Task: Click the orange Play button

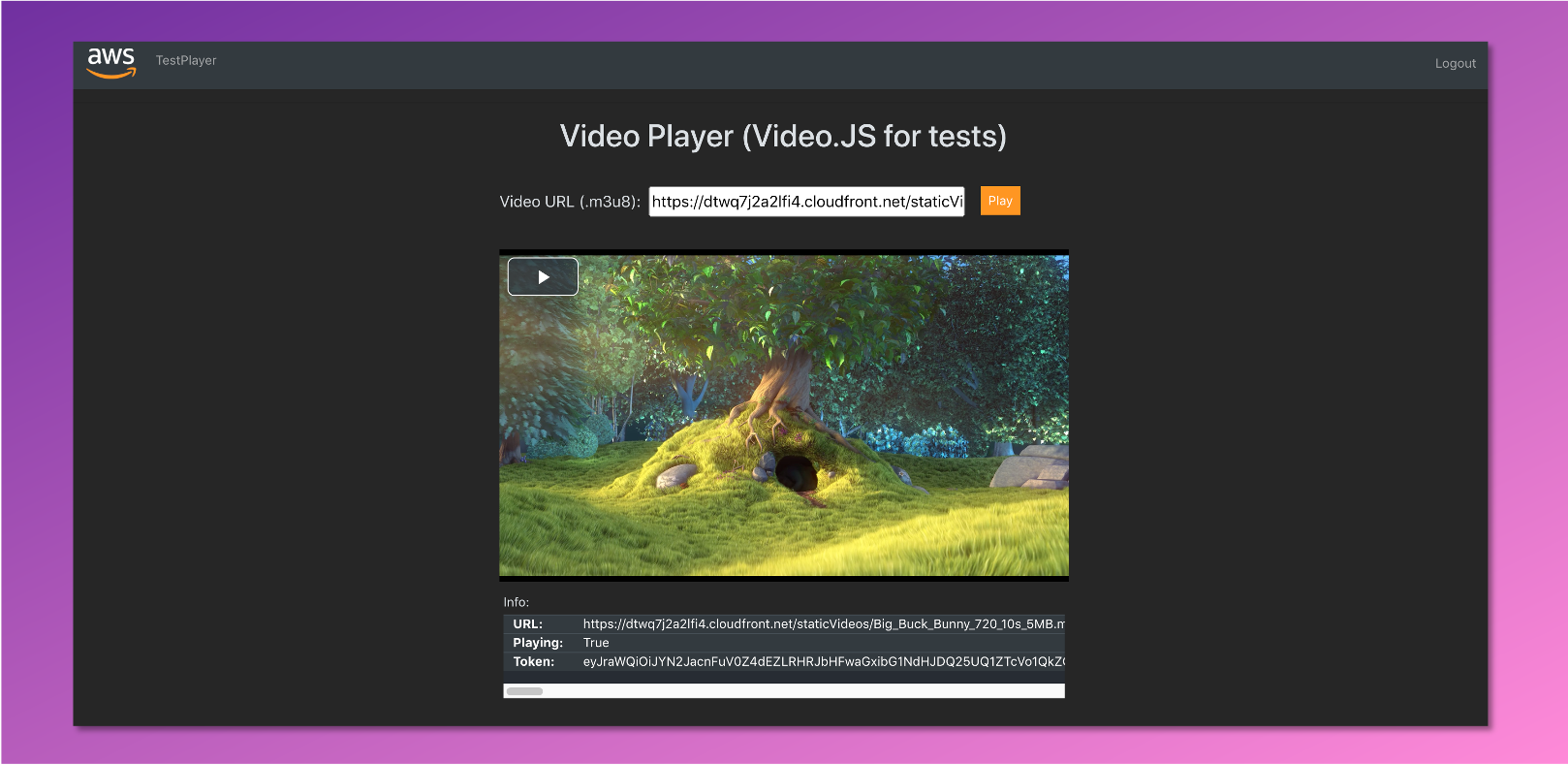Action: [x=1000, y=201]
